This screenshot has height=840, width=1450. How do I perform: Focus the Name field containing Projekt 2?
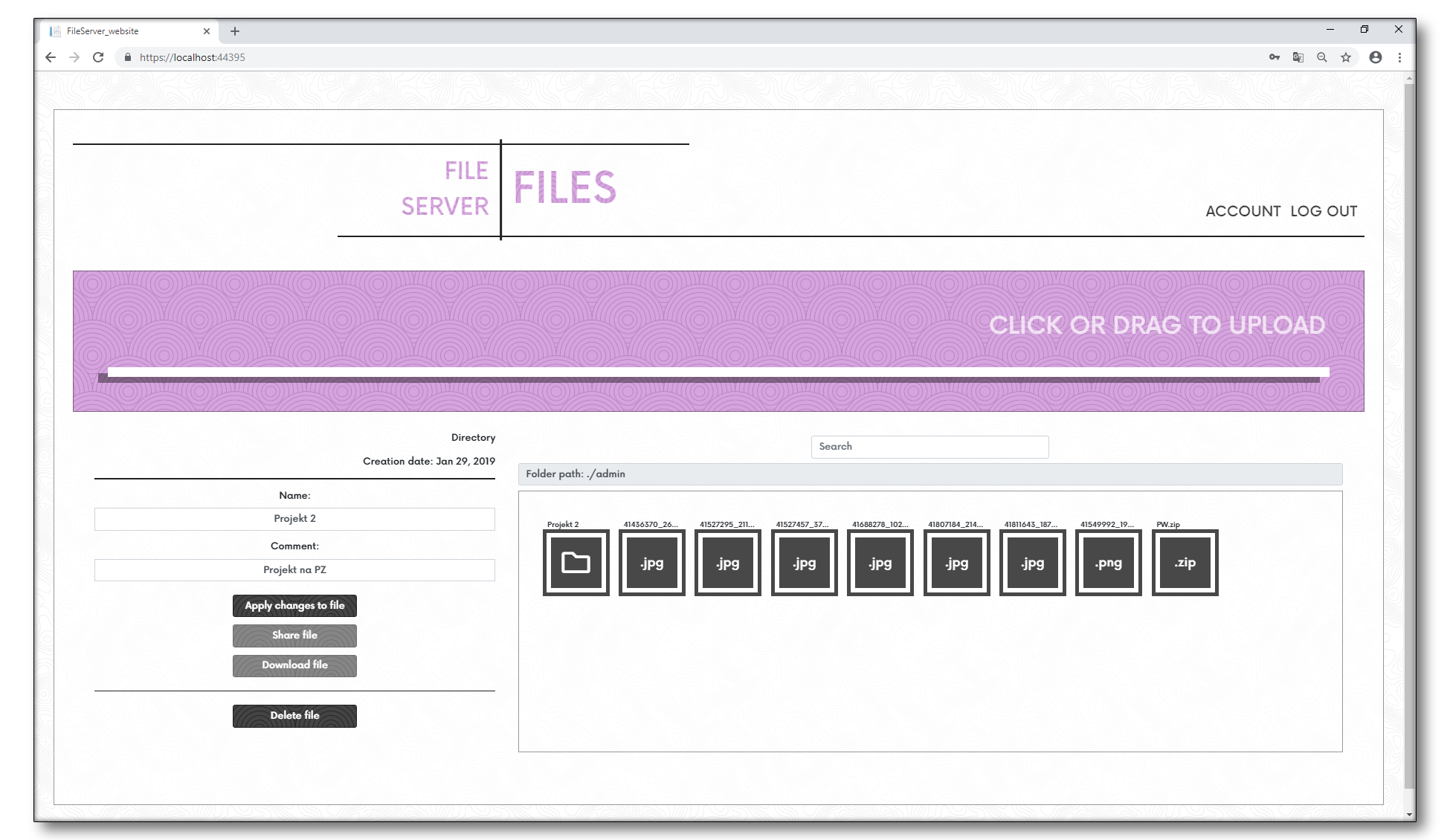pos(294,519)
